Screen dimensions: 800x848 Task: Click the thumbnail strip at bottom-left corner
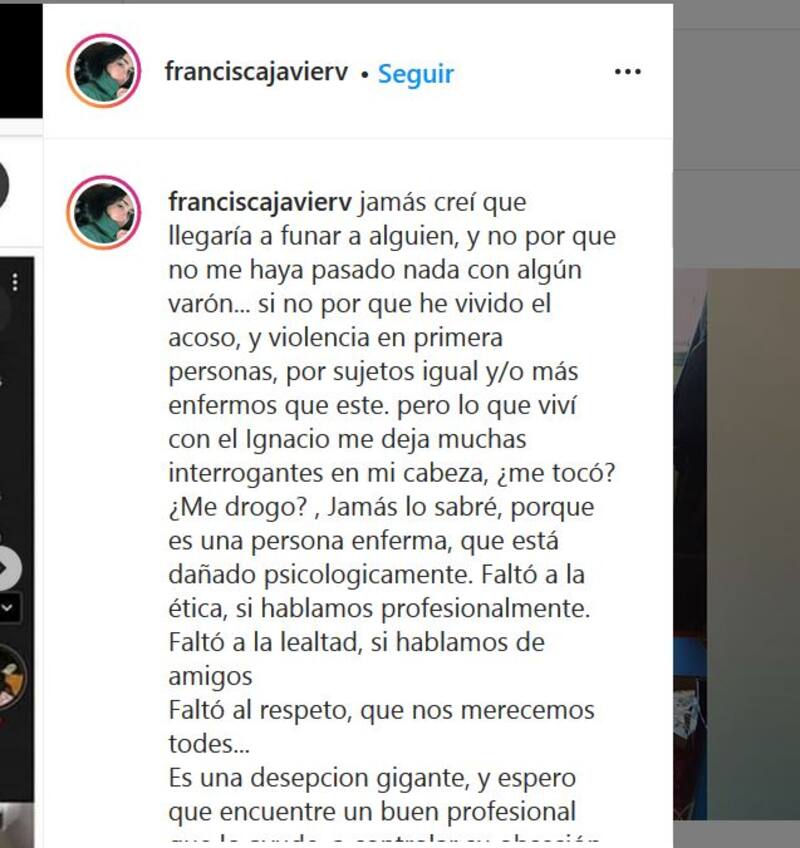[x=16, y=825]
